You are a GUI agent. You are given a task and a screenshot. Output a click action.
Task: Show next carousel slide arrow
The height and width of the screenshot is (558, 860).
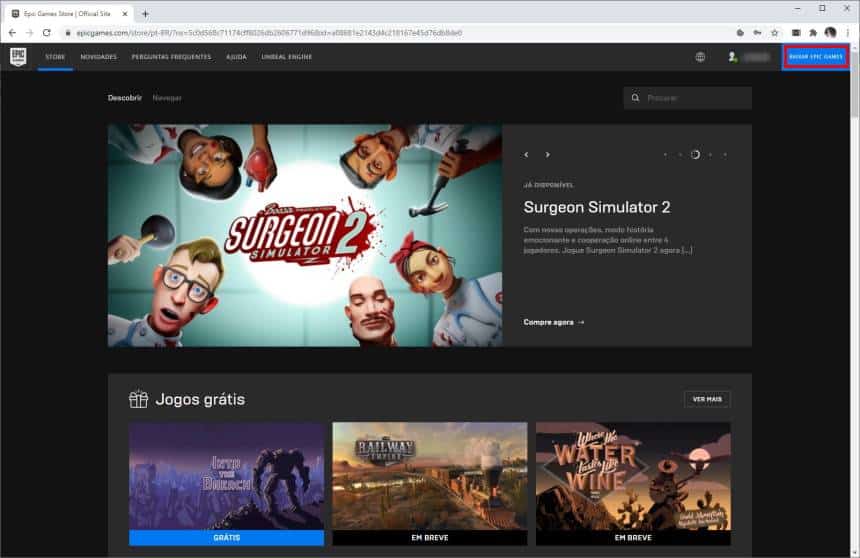[x=547, y=155]
